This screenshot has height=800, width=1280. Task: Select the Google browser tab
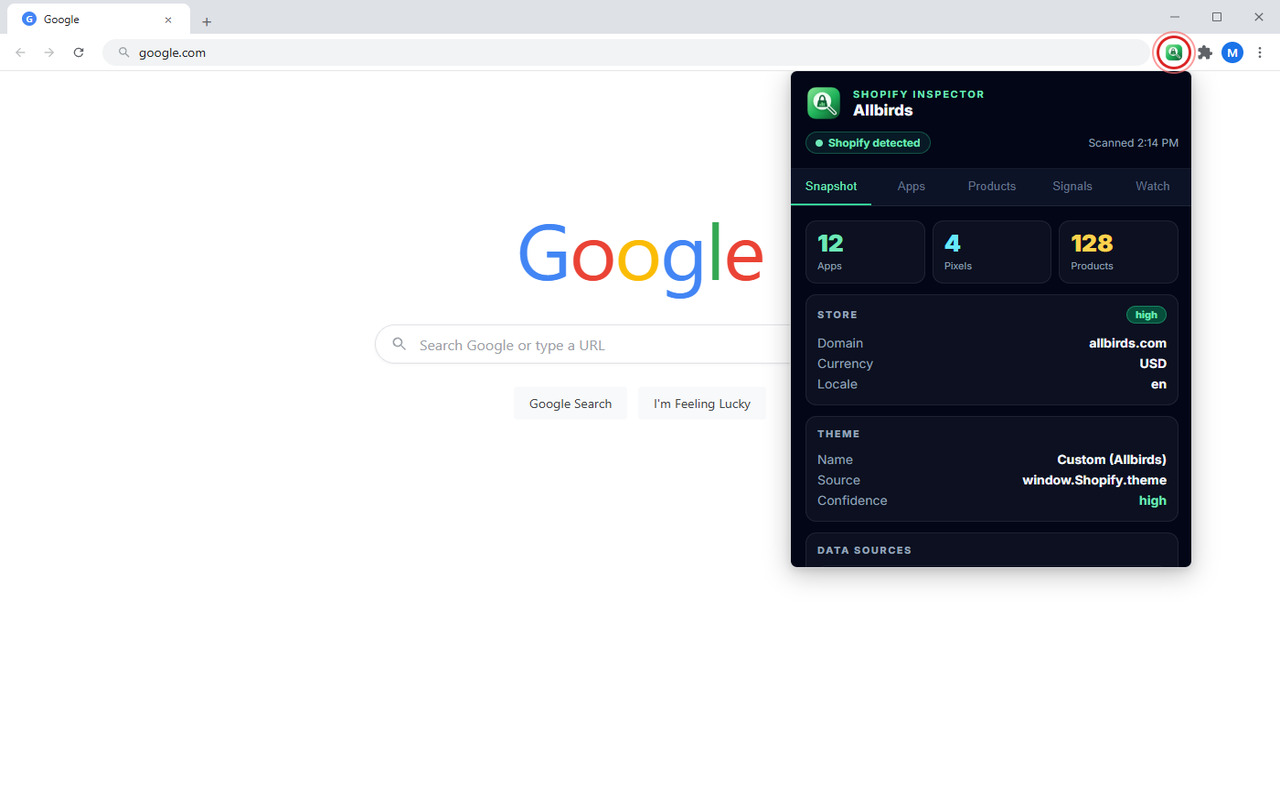[x=97, y=19]
